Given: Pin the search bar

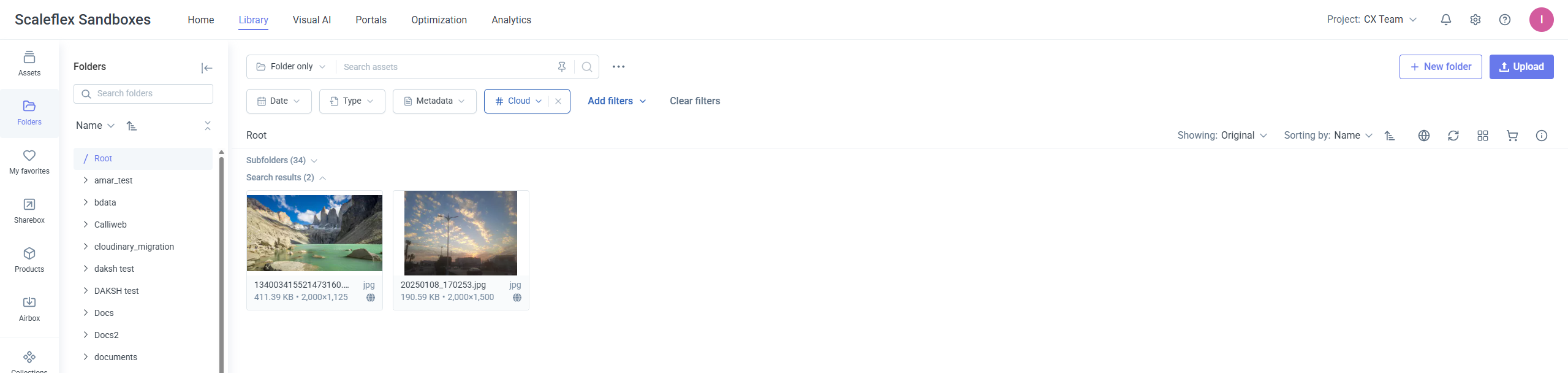Looking at the screenshot, I should coord(561,67).
